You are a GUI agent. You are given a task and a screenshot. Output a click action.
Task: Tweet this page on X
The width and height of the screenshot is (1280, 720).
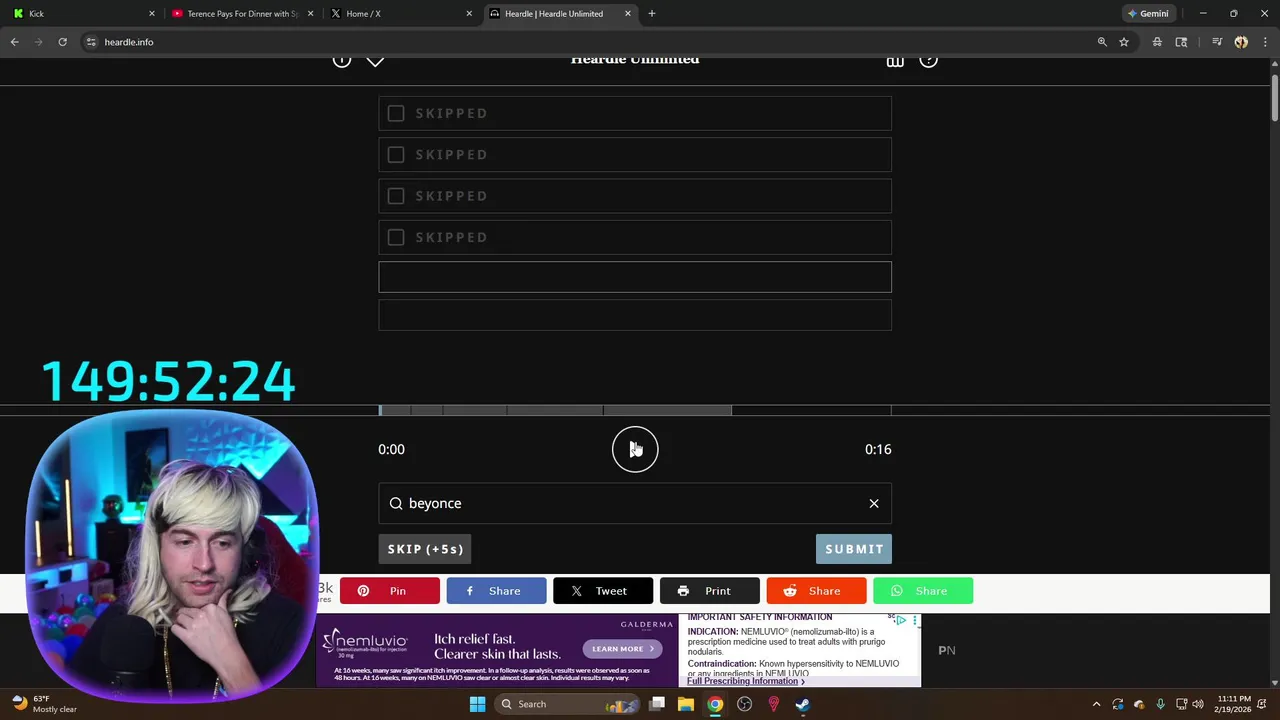point(603,591)
